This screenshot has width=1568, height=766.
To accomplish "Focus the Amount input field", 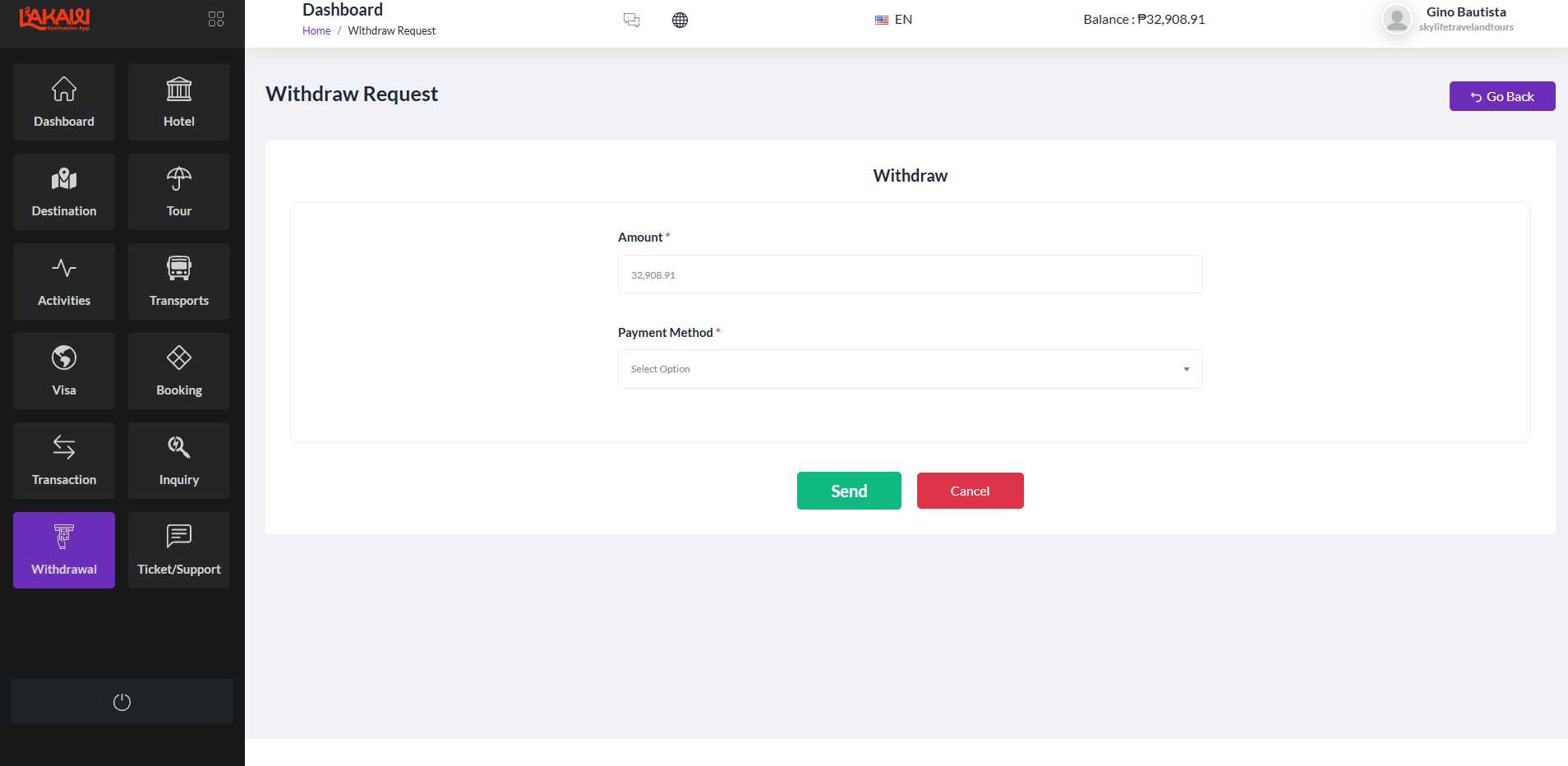I will click(x=911, y=275).
